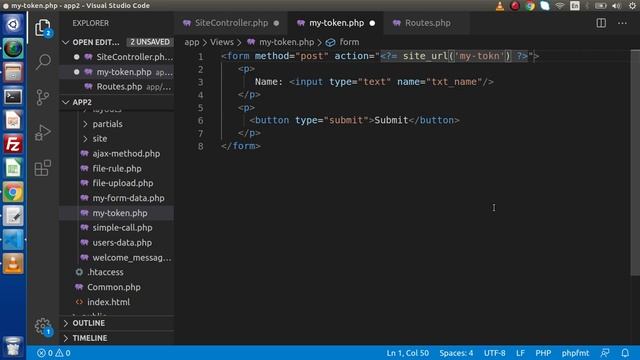
Task: Click the editor vertical scrollbar
Action: coord(635,163)
